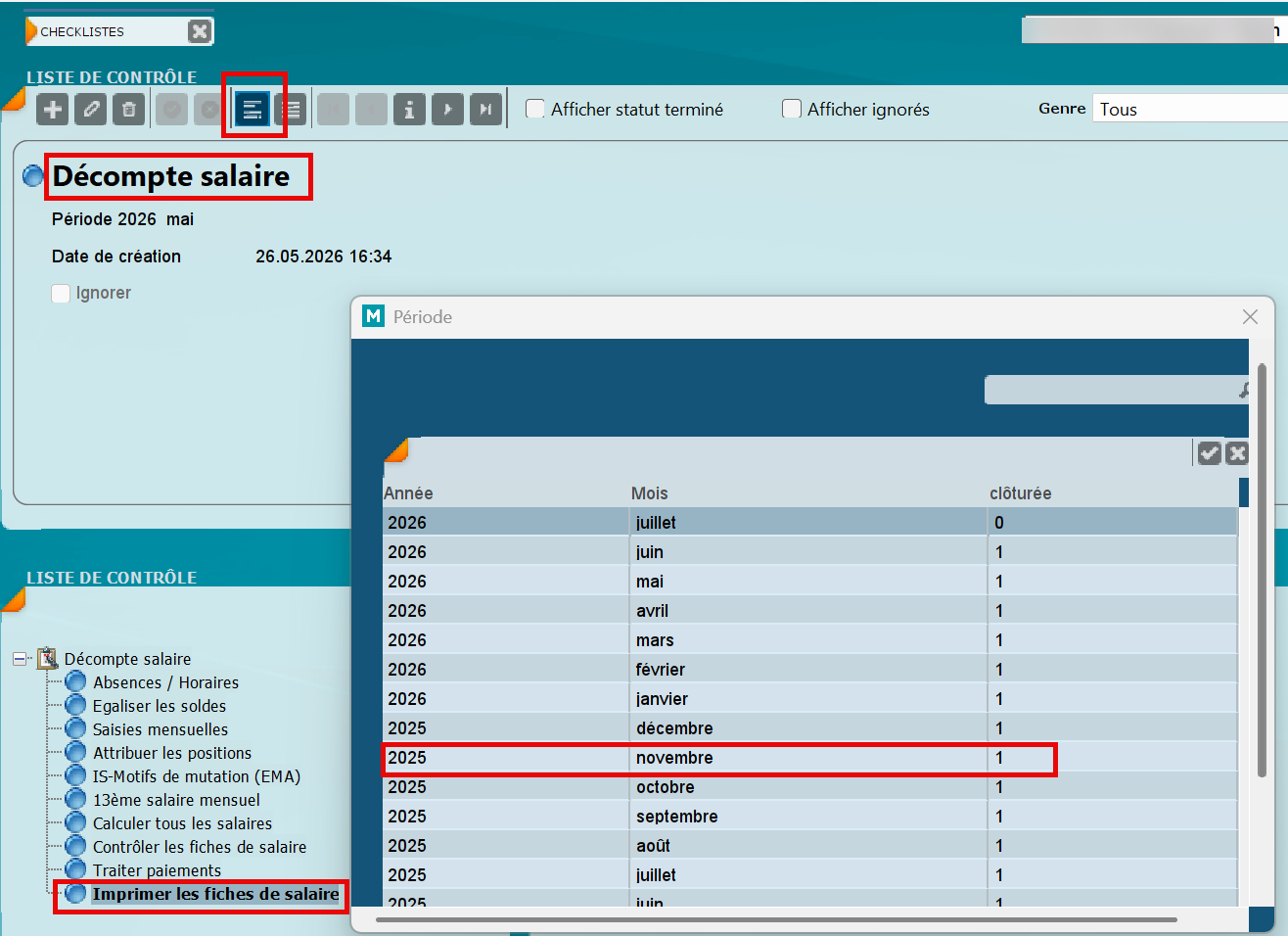This screenshot has width=1288, height=936.
Task: Open the Genre dropdown showing Tous
Action: (x=1189, y=109)
